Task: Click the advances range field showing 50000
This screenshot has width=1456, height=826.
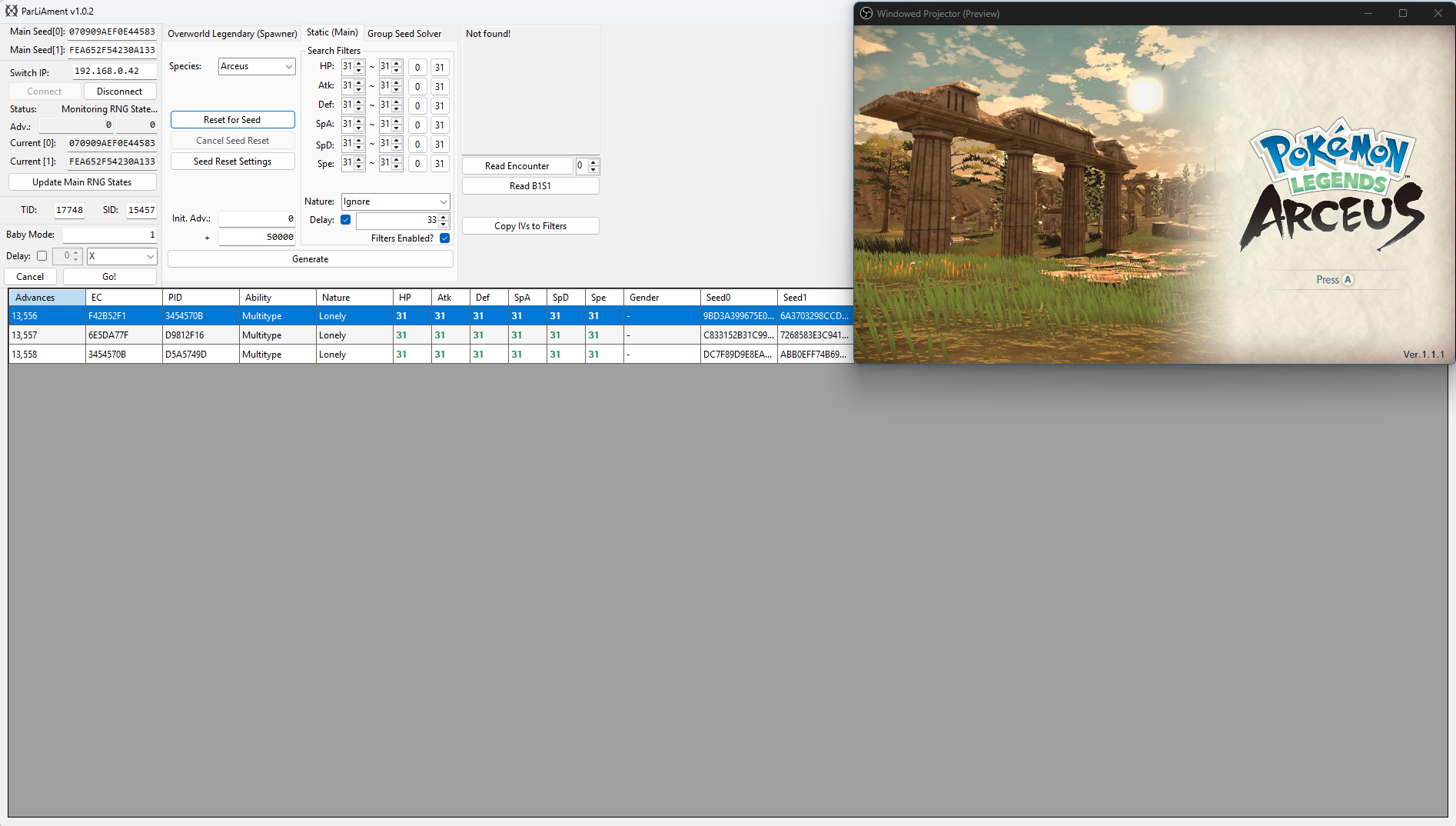Action: click(257, 238)
